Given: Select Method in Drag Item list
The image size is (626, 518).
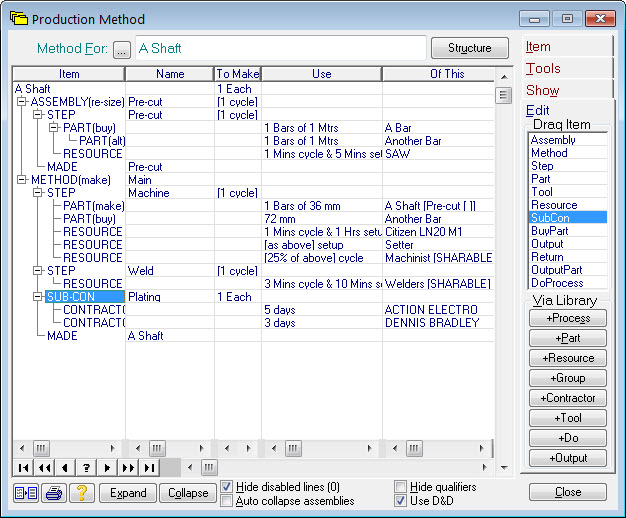Looking at the screenshot, I should [567, 153].
